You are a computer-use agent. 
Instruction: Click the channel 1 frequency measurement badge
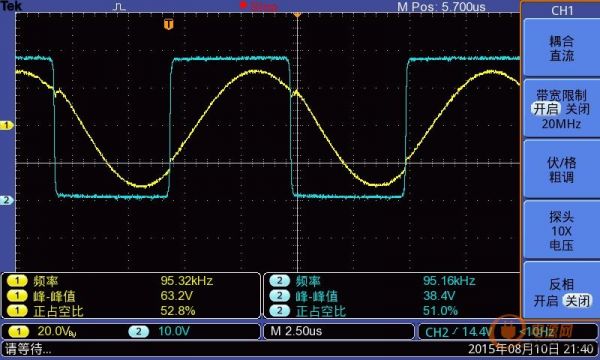coord(17,281)
